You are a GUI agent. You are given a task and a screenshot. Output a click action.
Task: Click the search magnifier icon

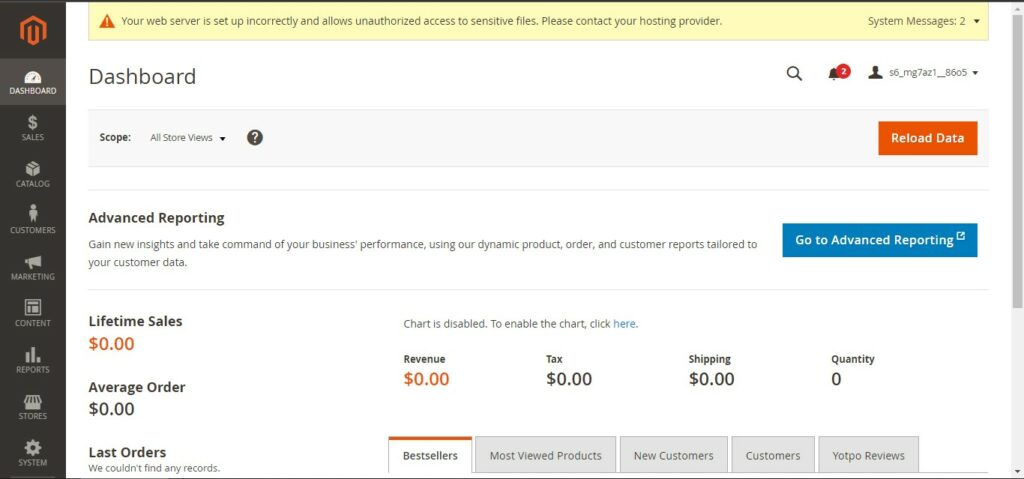click(x=794, y=73)
